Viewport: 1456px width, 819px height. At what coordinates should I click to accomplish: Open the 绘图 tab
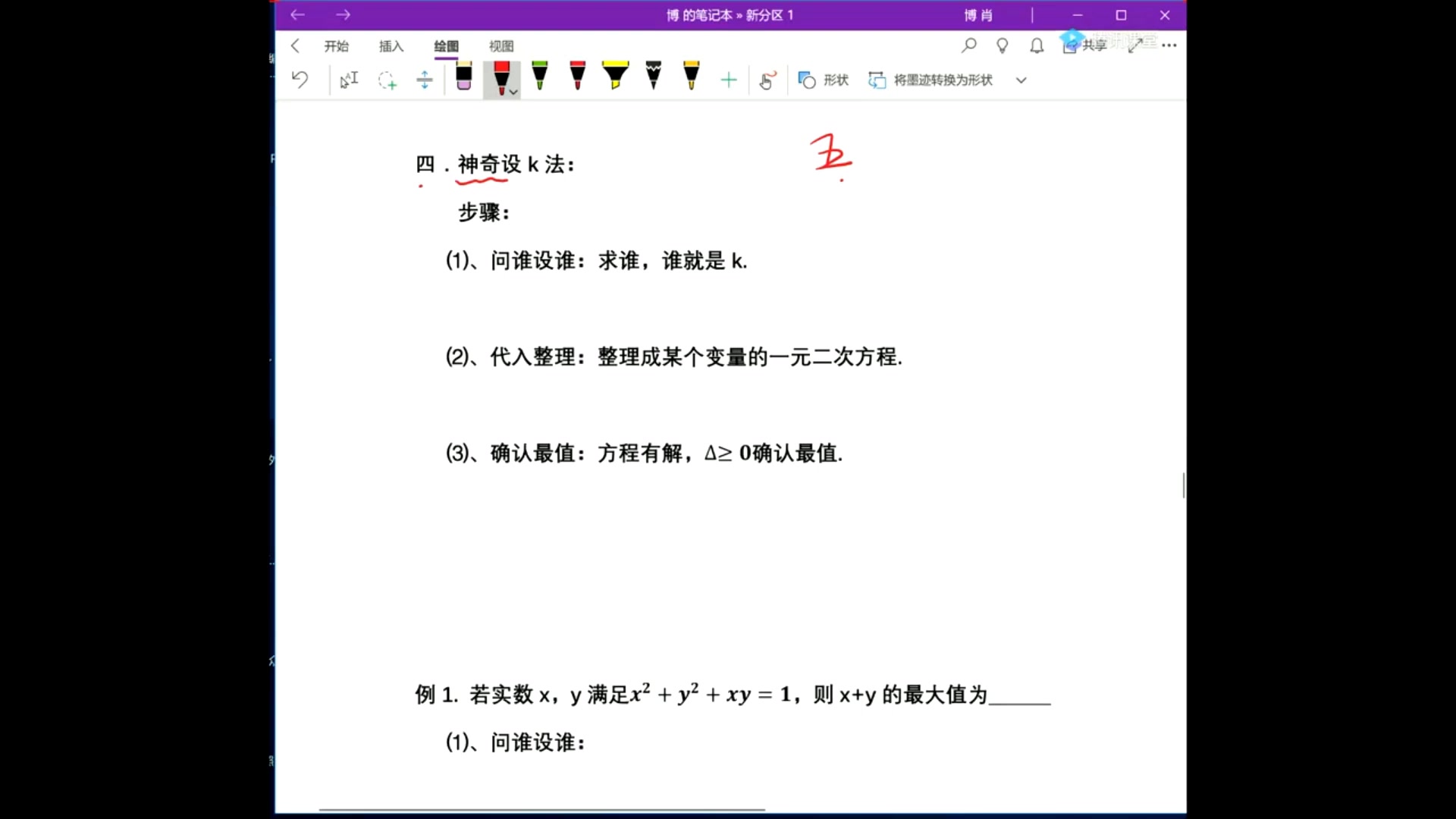[446, 46]
